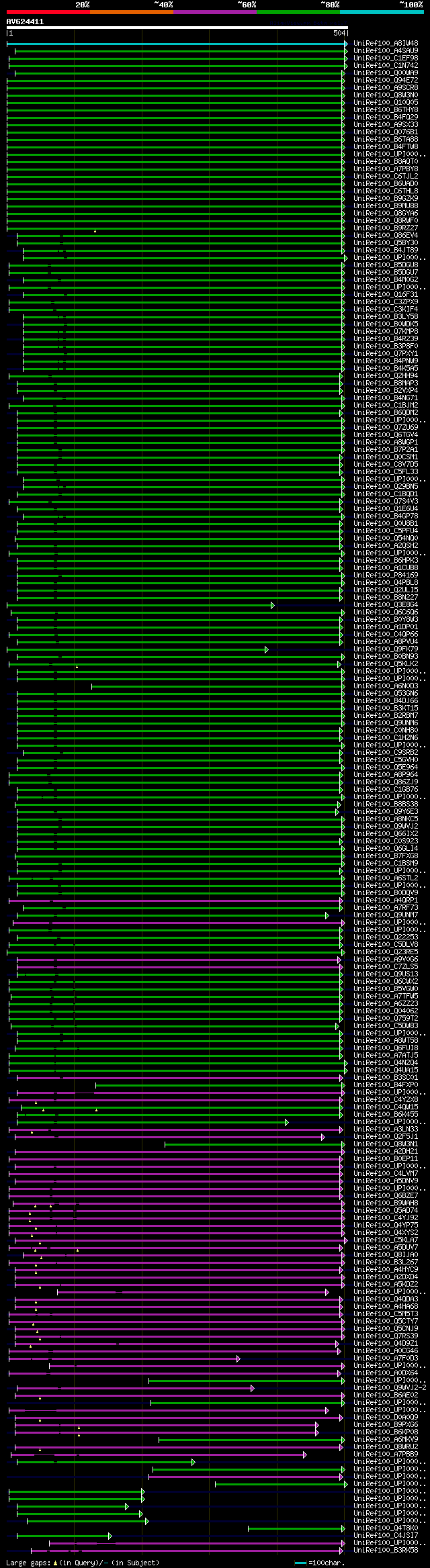430x1568 pixels.
Task: Click the UniRef100_Q29BN5 label
Action: pos(386,487)
